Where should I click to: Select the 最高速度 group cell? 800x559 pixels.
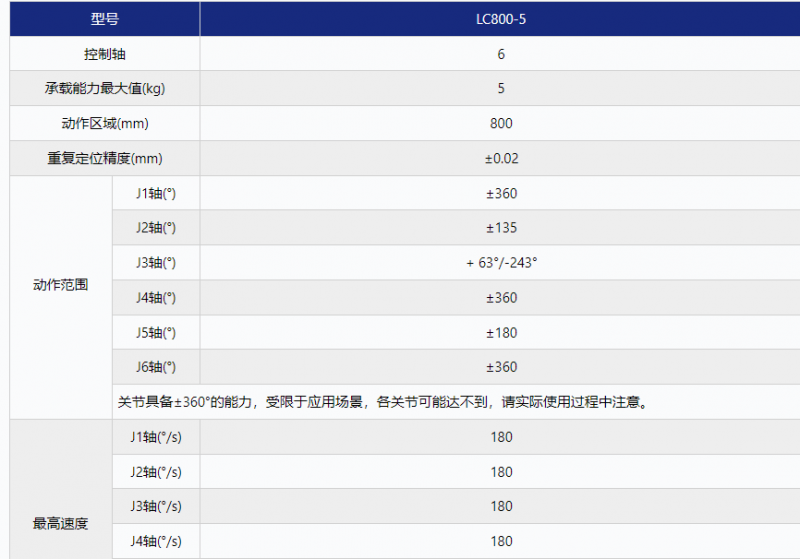(x=61, y=523)
